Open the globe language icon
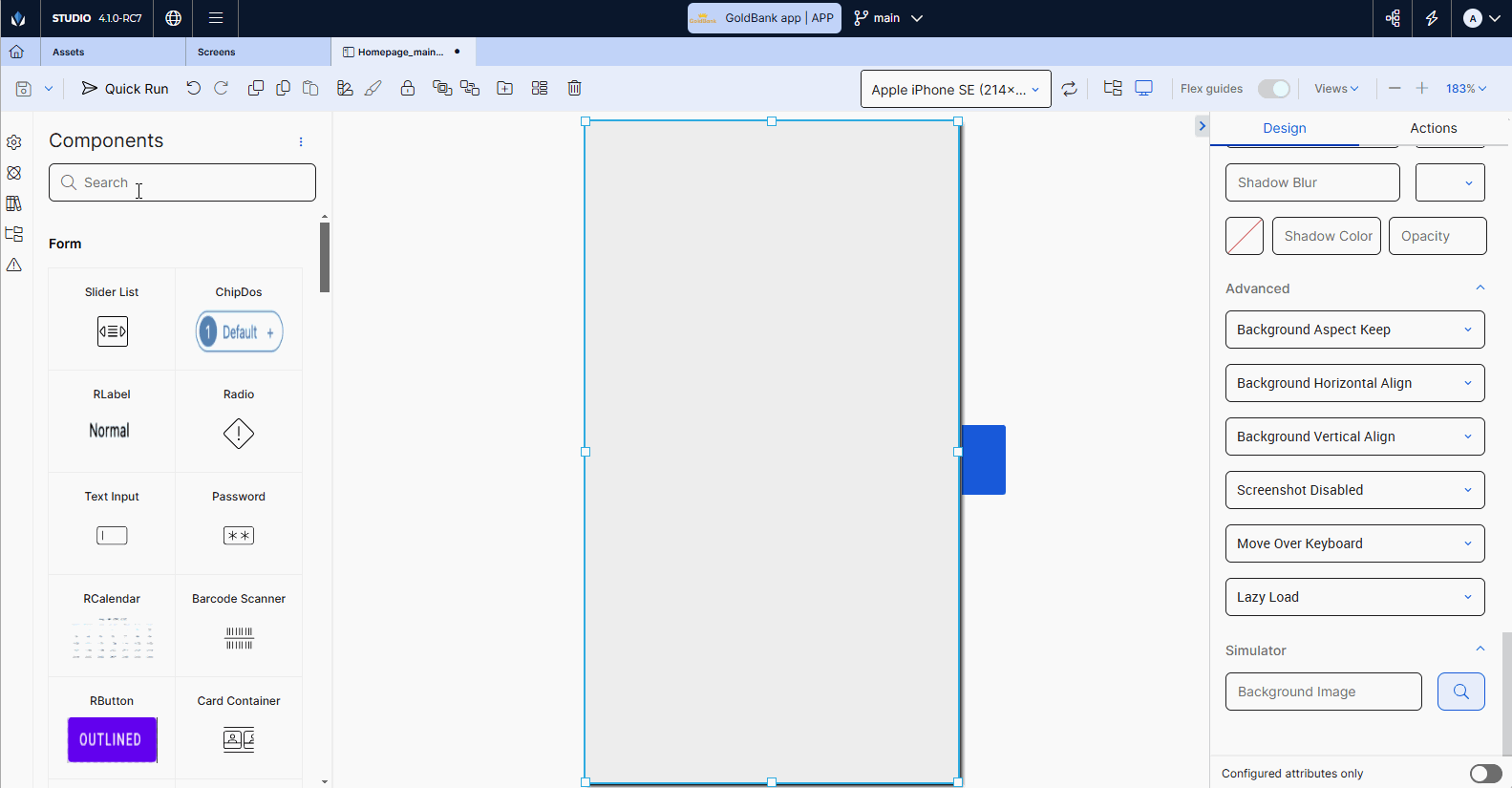The width and height of the screenshot is (1512, 788). (173, 18)
